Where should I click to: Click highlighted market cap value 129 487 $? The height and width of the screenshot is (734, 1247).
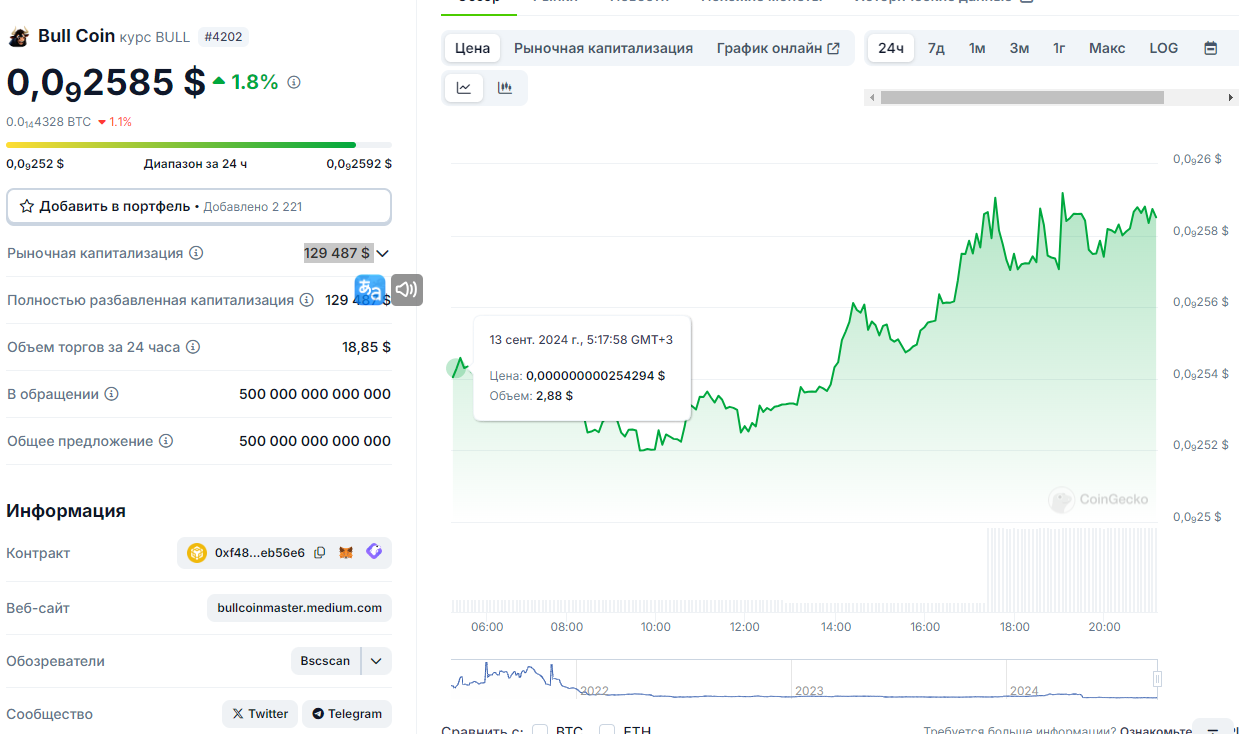(x=338, y=253)
